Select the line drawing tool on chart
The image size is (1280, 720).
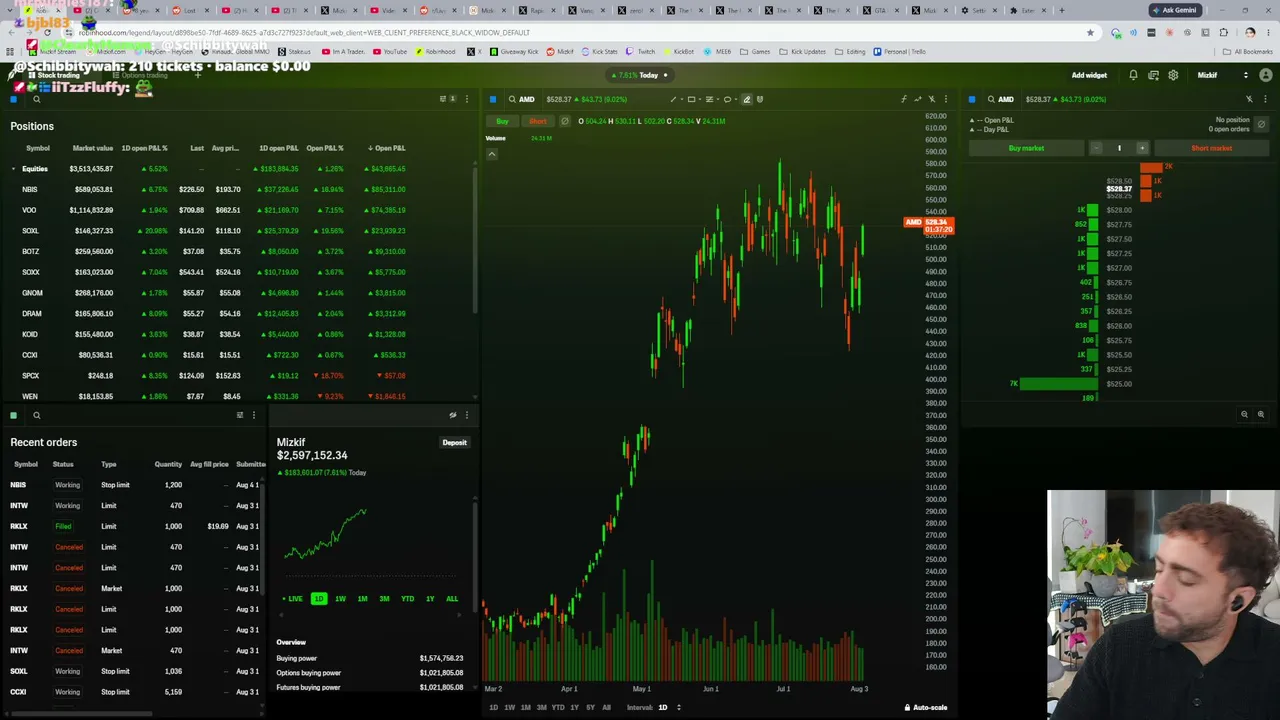tap(673, 99)
